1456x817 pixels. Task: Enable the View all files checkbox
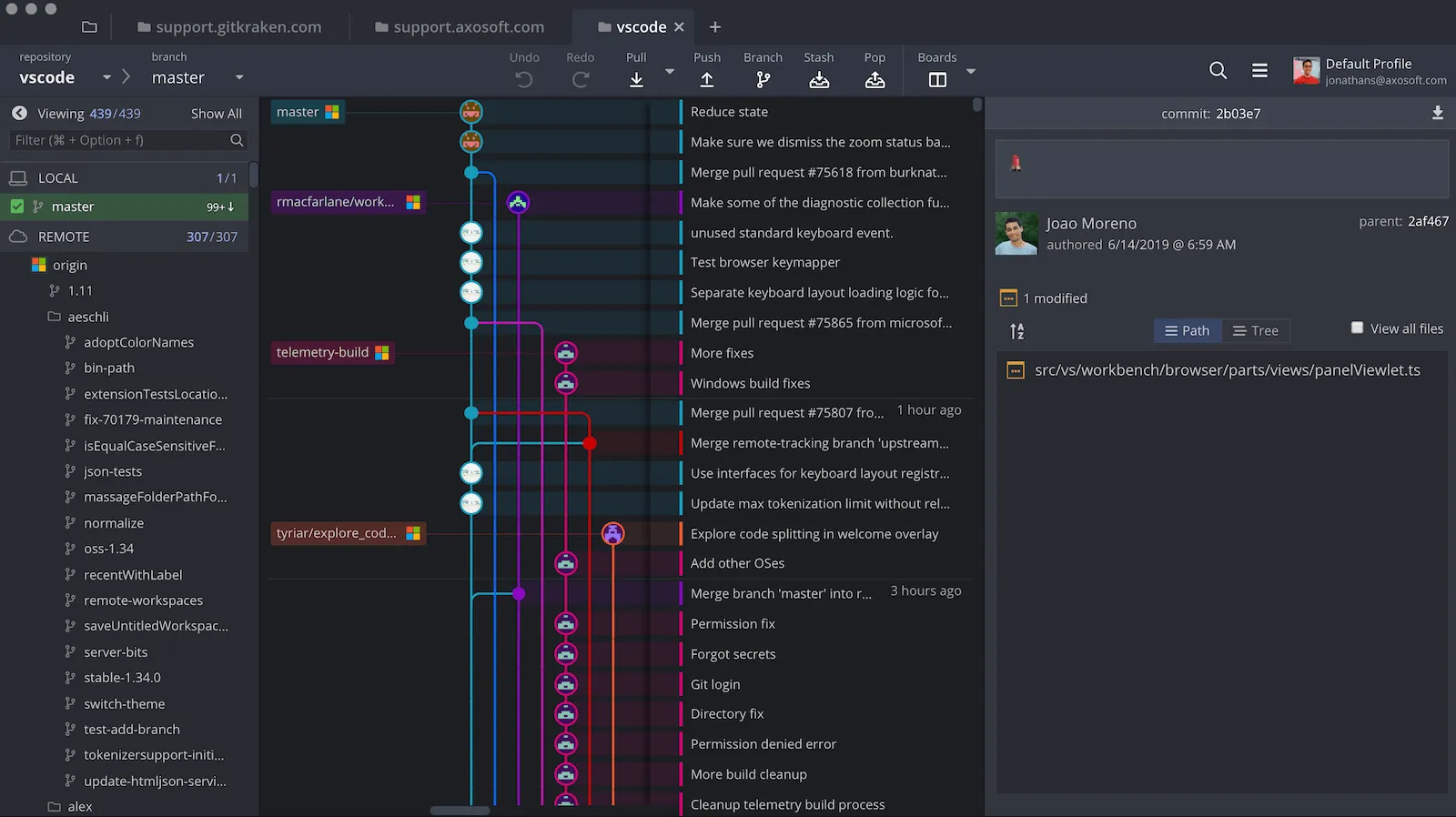1357,328
